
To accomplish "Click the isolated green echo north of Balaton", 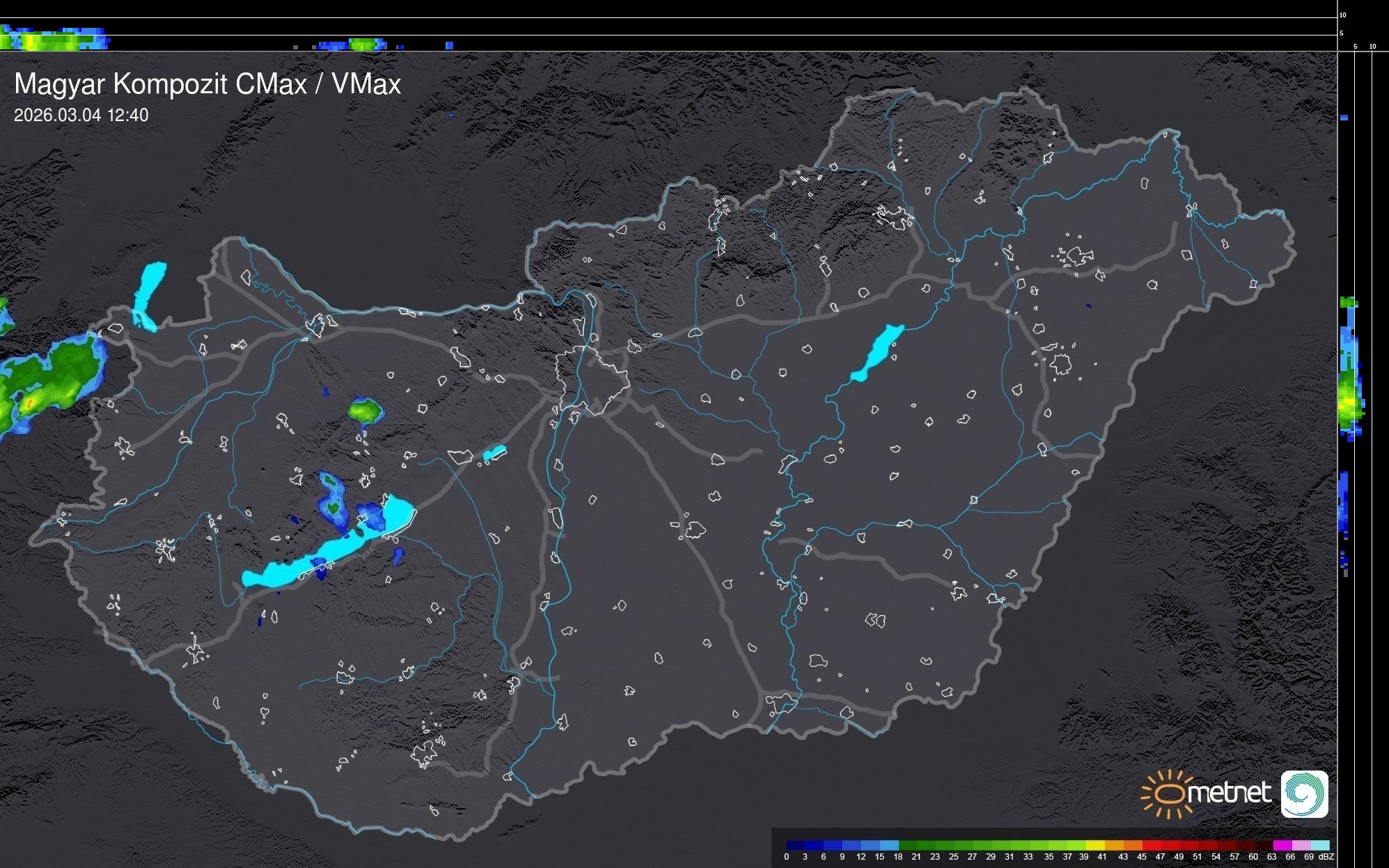I will pyautogui.click(x=365, y=411).
